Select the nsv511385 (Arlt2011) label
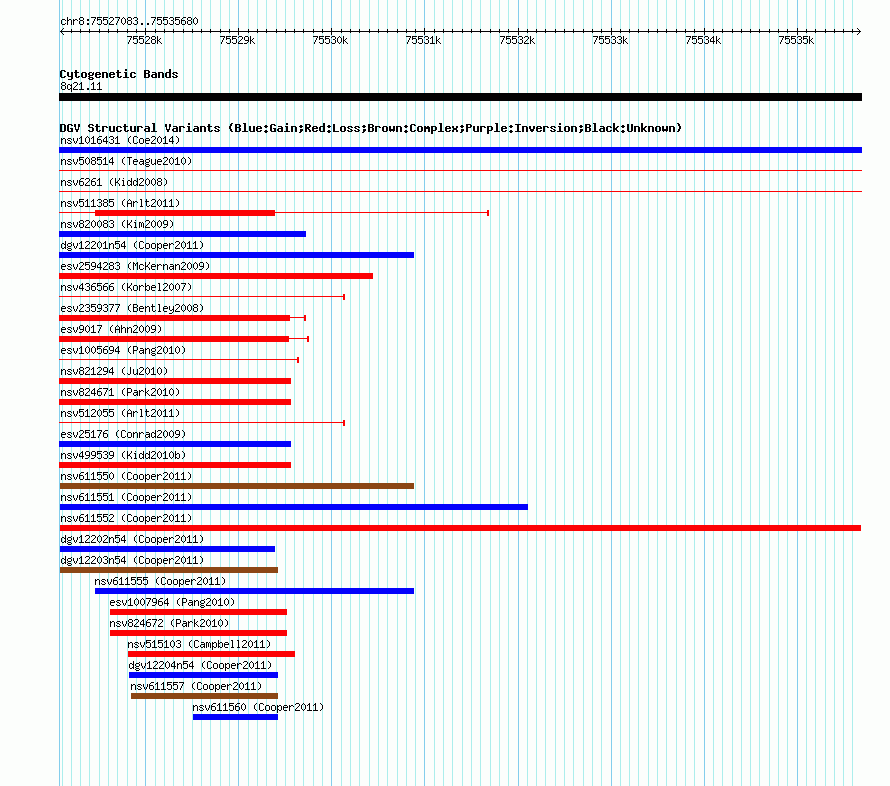890x786 pixels. click(120, 203)
